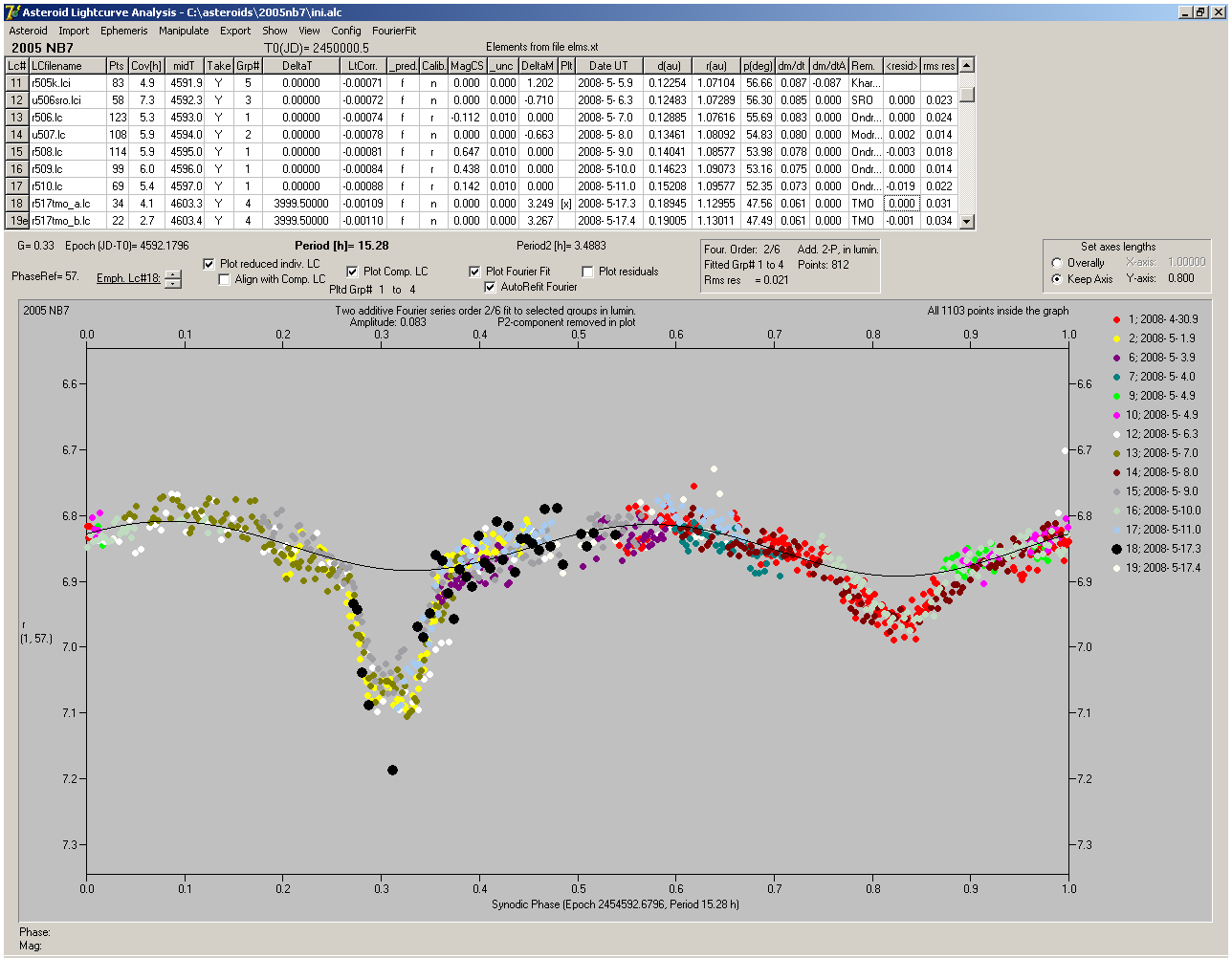Toggle Plot reduced indiv. LC checkbox
Viewport: 1232px width, 958px height.
click(x=209, y=264)
